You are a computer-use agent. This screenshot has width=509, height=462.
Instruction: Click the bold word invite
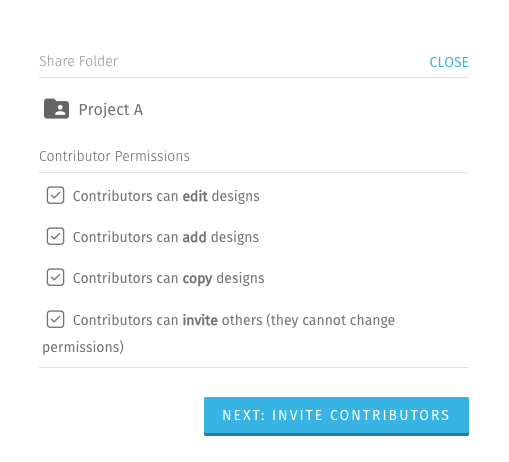(200, 320)
